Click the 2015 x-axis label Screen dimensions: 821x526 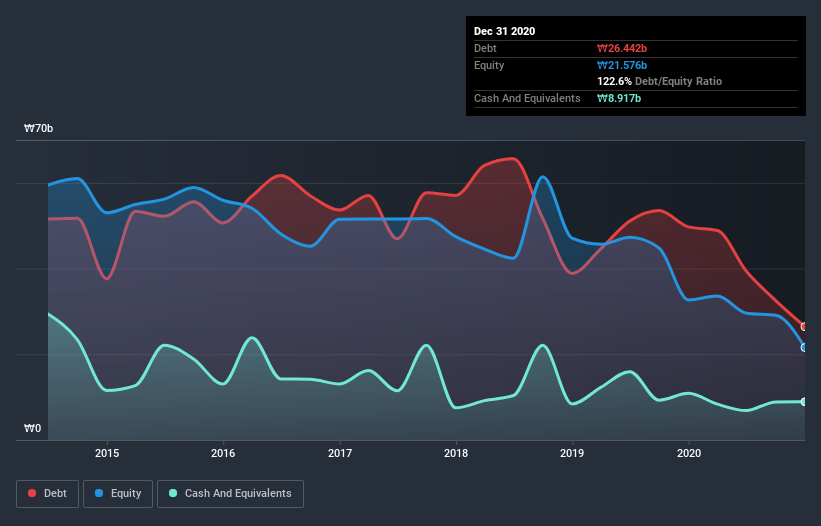[107, 453]
